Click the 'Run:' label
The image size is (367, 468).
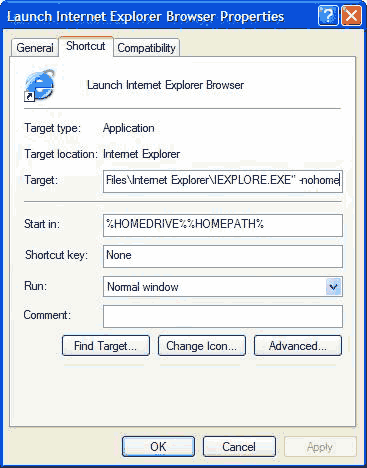pos(35,286)
